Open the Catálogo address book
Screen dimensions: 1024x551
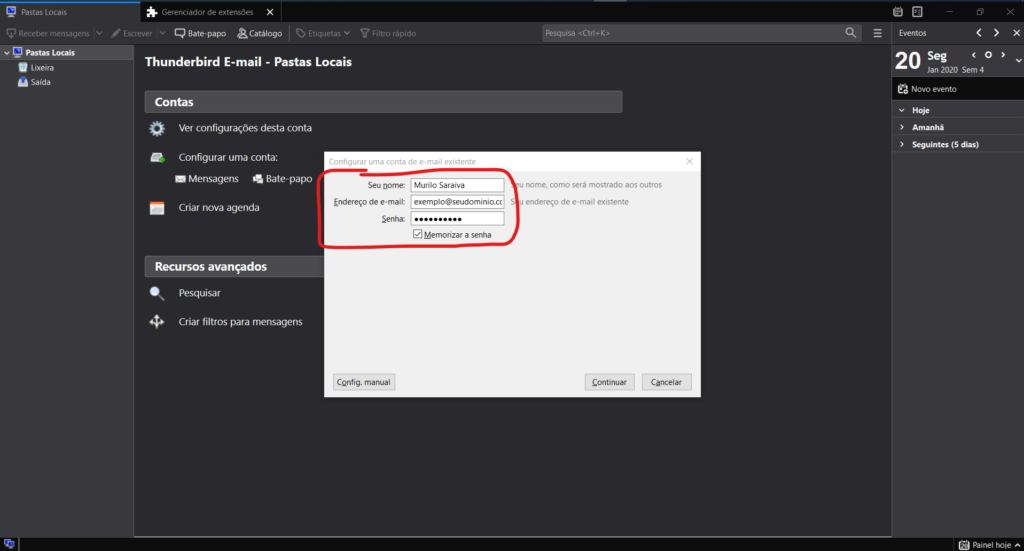point(259,33)
